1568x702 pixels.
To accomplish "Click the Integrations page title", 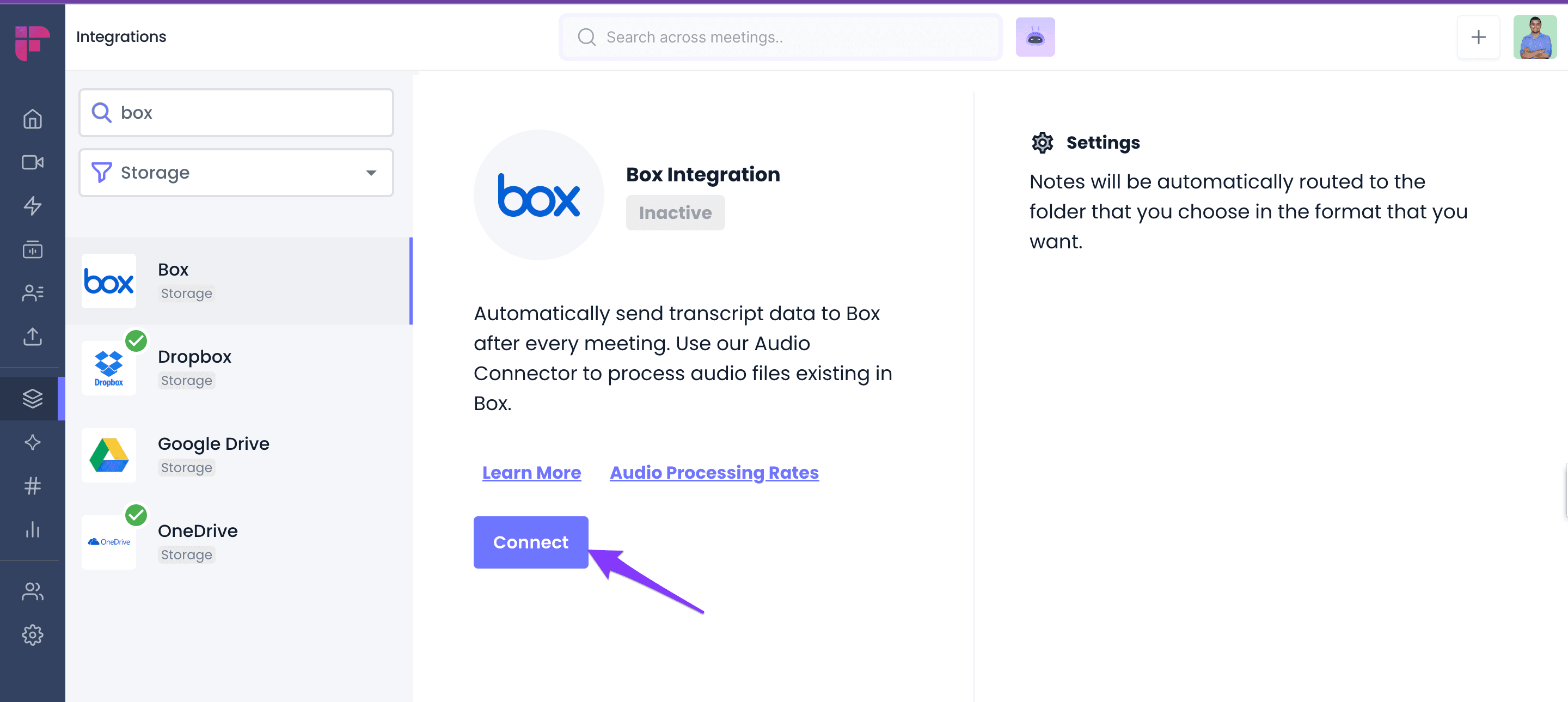I will coord(121,36).
